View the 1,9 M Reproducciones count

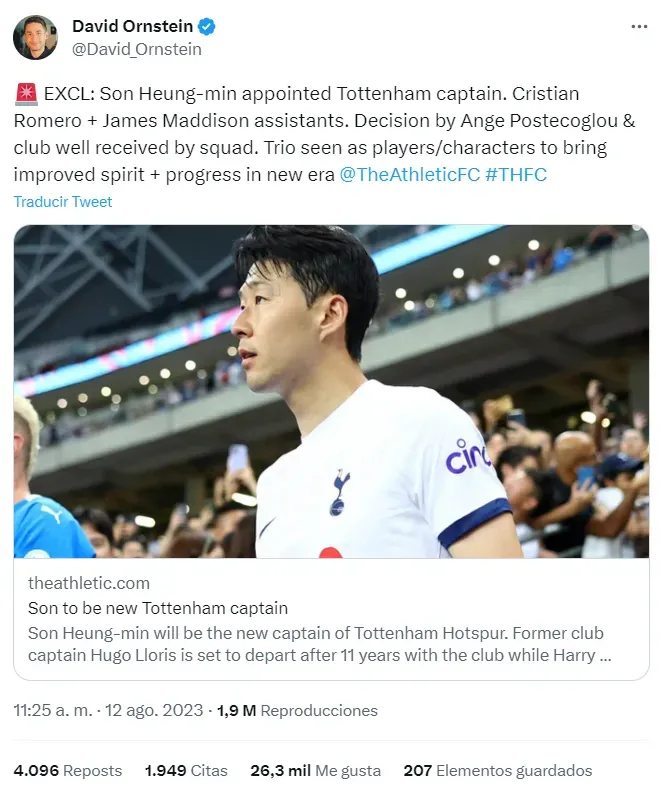point(297,710)
